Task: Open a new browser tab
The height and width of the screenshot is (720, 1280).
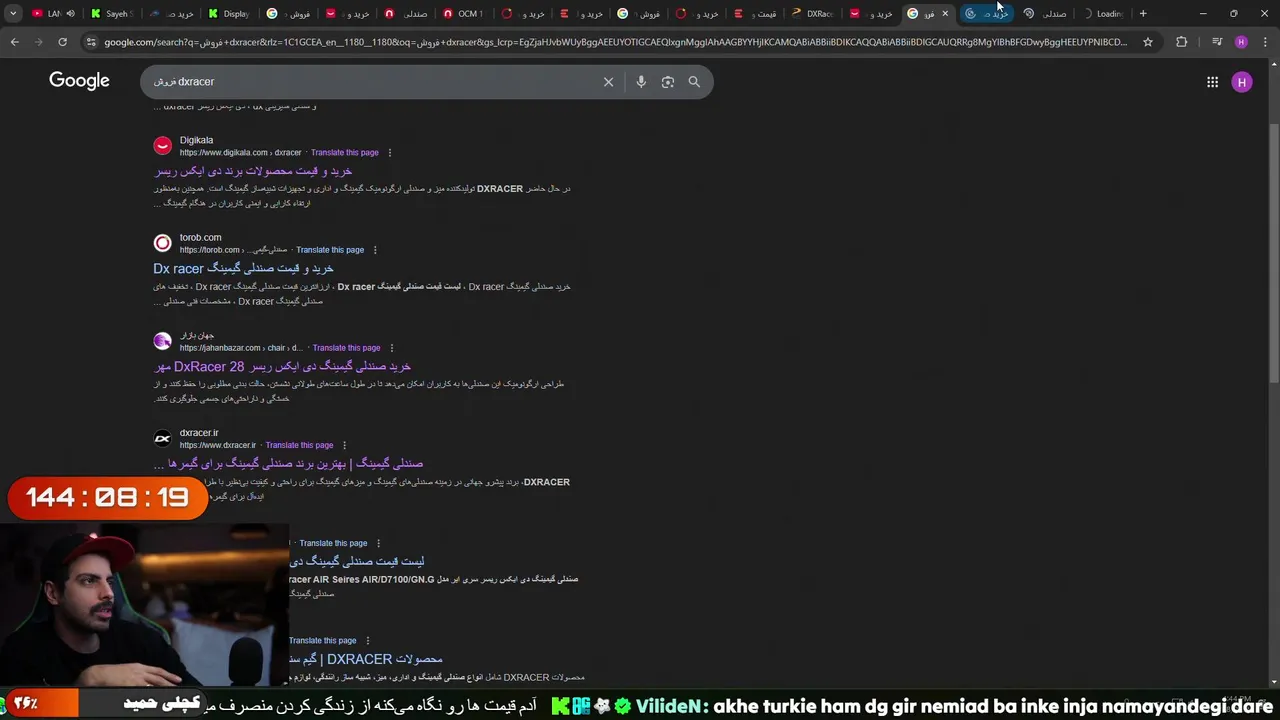Action: point(1143,14)
